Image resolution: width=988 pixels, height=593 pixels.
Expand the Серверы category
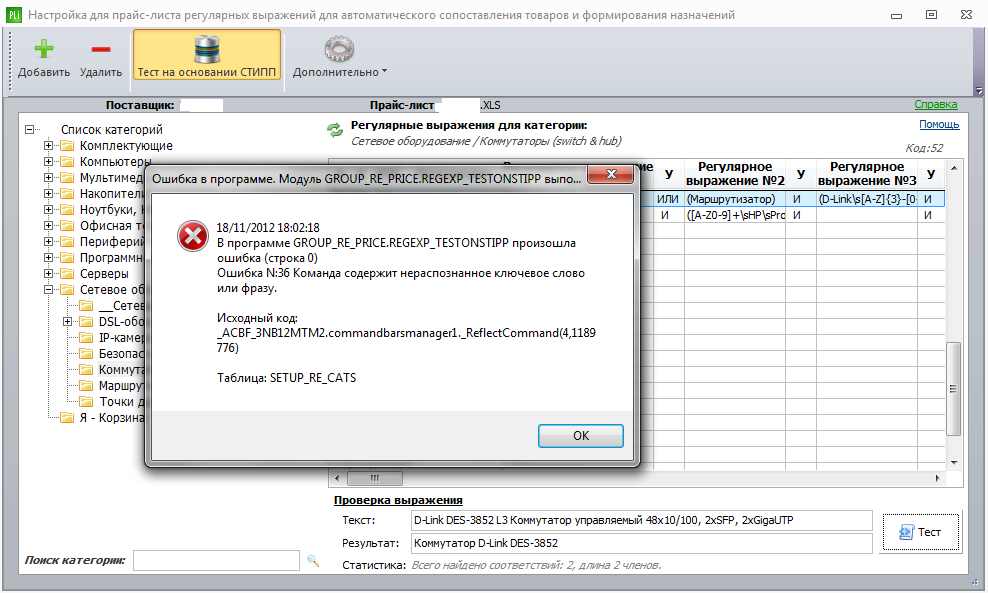(49, 273)
